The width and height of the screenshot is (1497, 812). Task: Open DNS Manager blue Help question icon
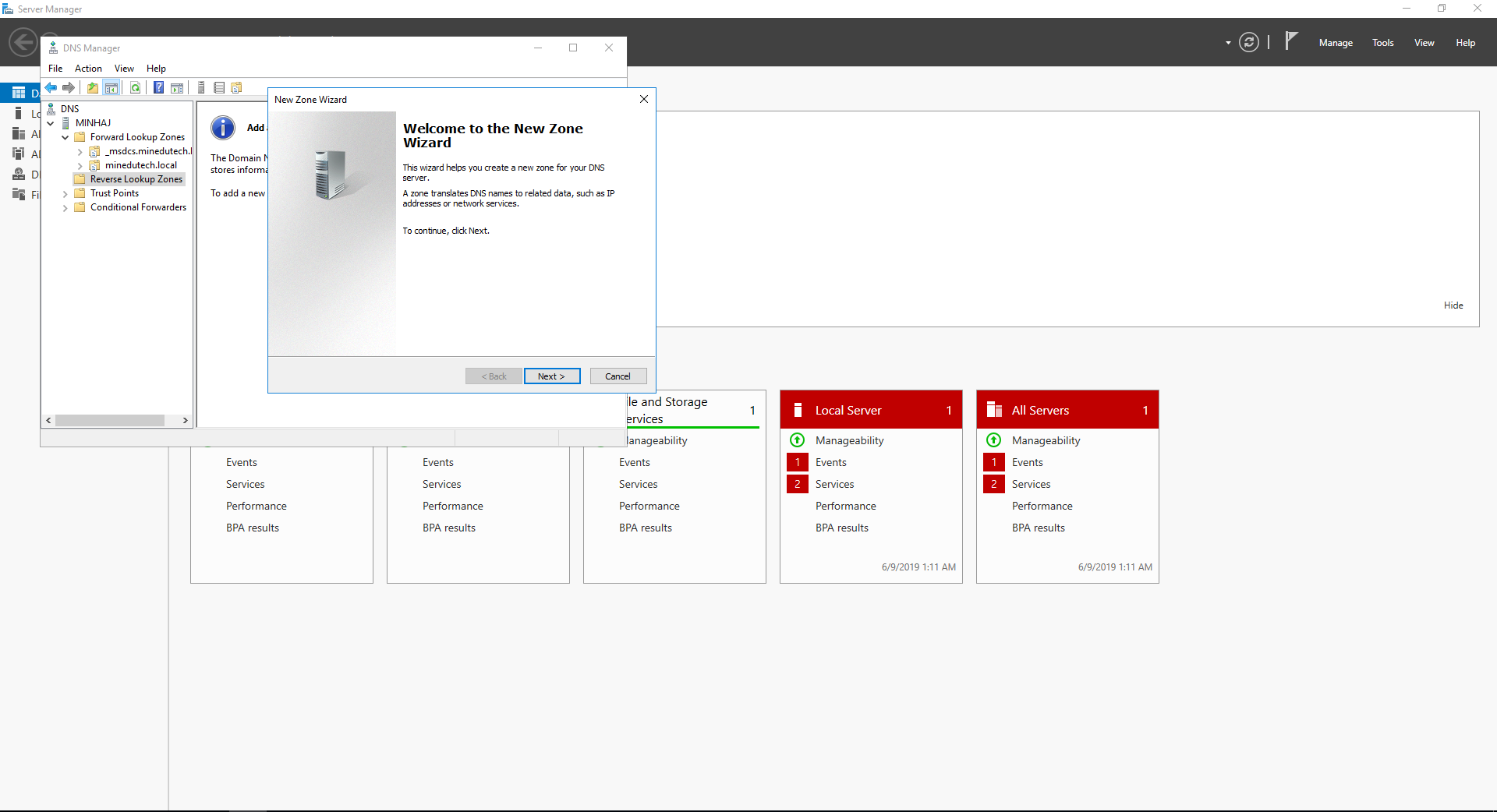(158, 88)
